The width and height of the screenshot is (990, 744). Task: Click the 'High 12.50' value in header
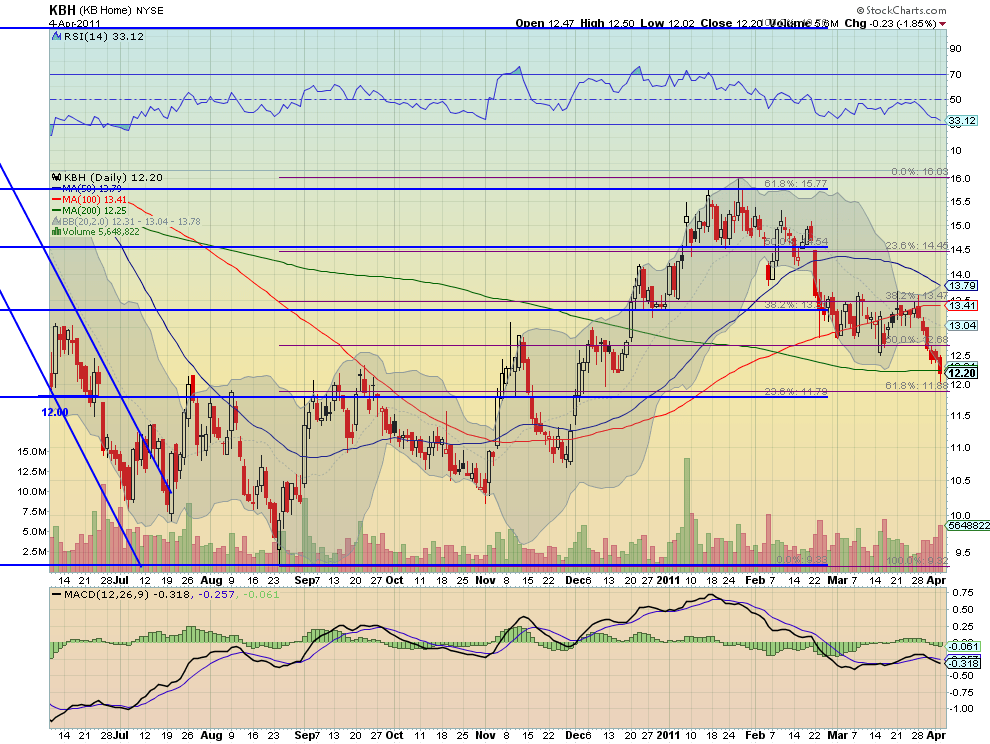point(607,23)
